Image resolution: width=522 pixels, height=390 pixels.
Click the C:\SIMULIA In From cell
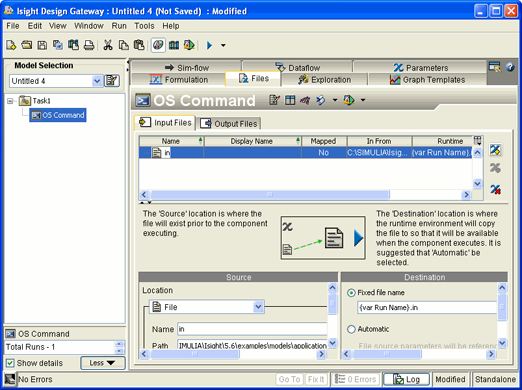coord(379,153)
